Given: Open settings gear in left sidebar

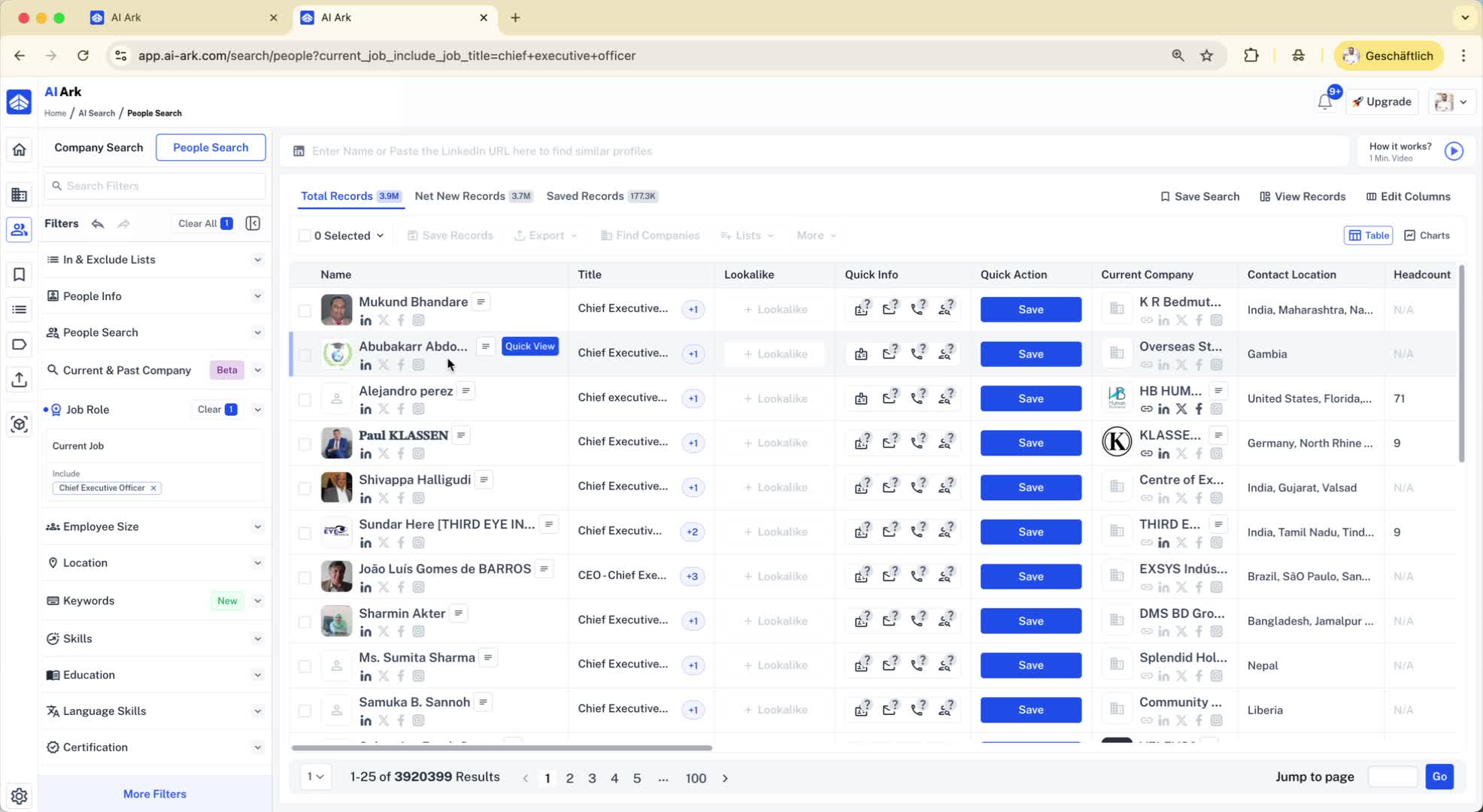Looking at the screenshot, I should (20, 795).
